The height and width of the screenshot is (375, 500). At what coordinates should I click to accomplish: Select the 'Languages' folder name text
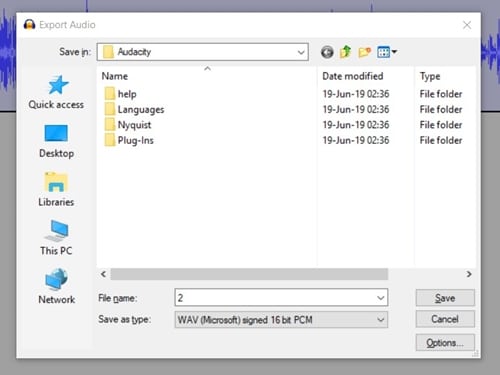[x=141, y=109]
